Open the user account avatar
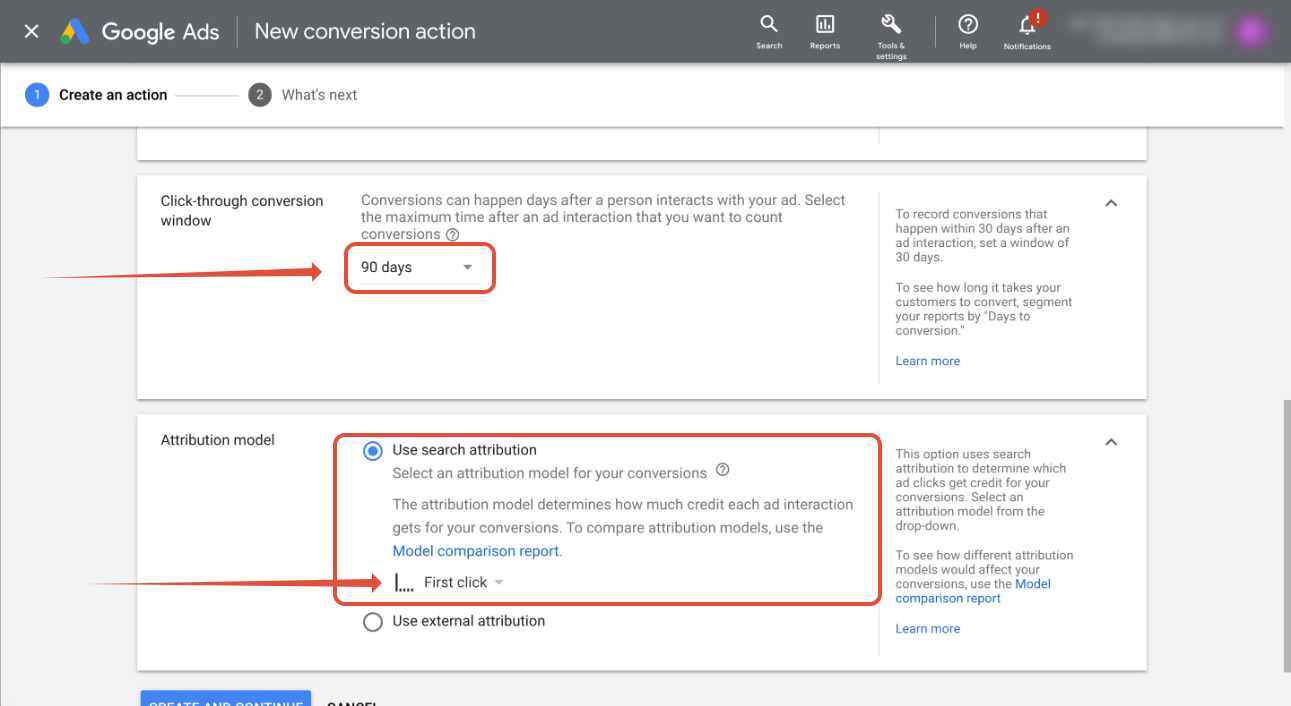The width and height of the screenshot is (1291, 706). point(1251,31)
